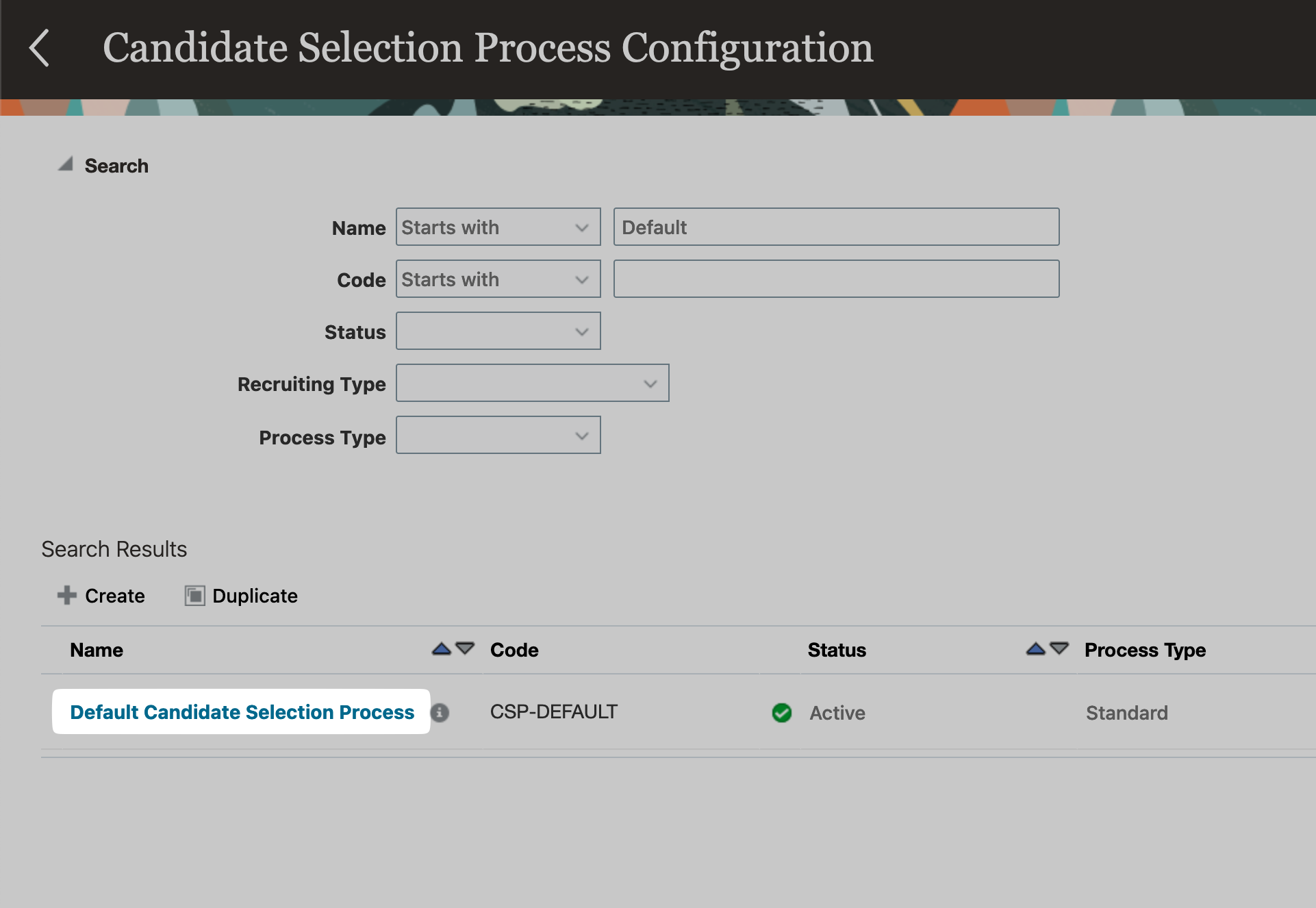Collapse the Search section
The image size is (1316, 908).
[x=66, y=164]
